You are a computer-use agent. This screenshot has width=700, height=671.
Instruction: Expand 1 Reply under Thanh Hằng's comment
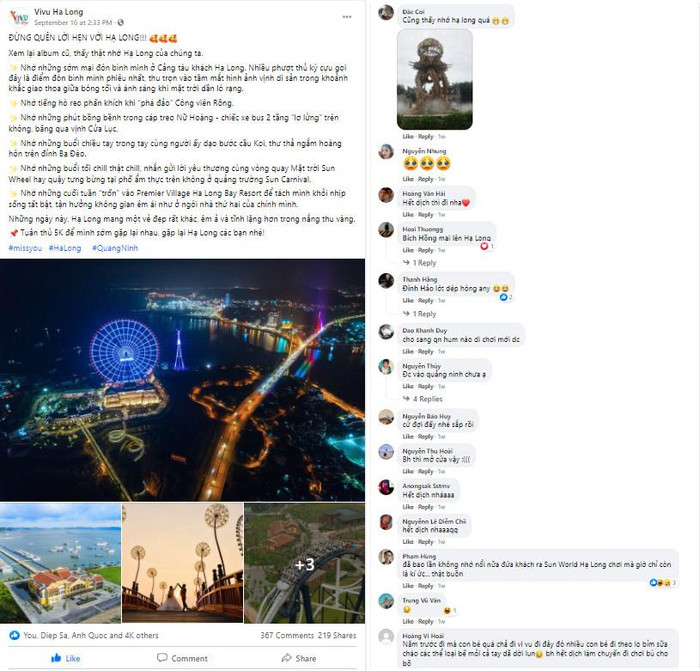click(420, 314)
